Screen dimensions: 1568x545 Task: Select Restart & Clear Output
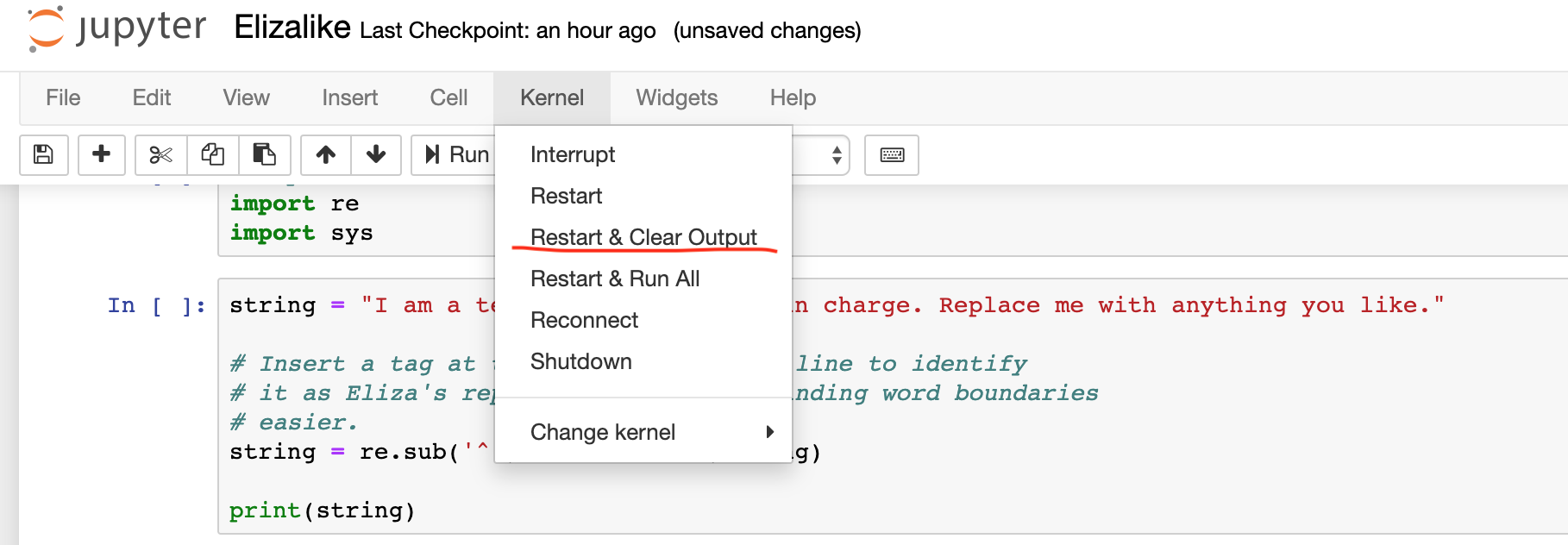(x=643, y=236)
